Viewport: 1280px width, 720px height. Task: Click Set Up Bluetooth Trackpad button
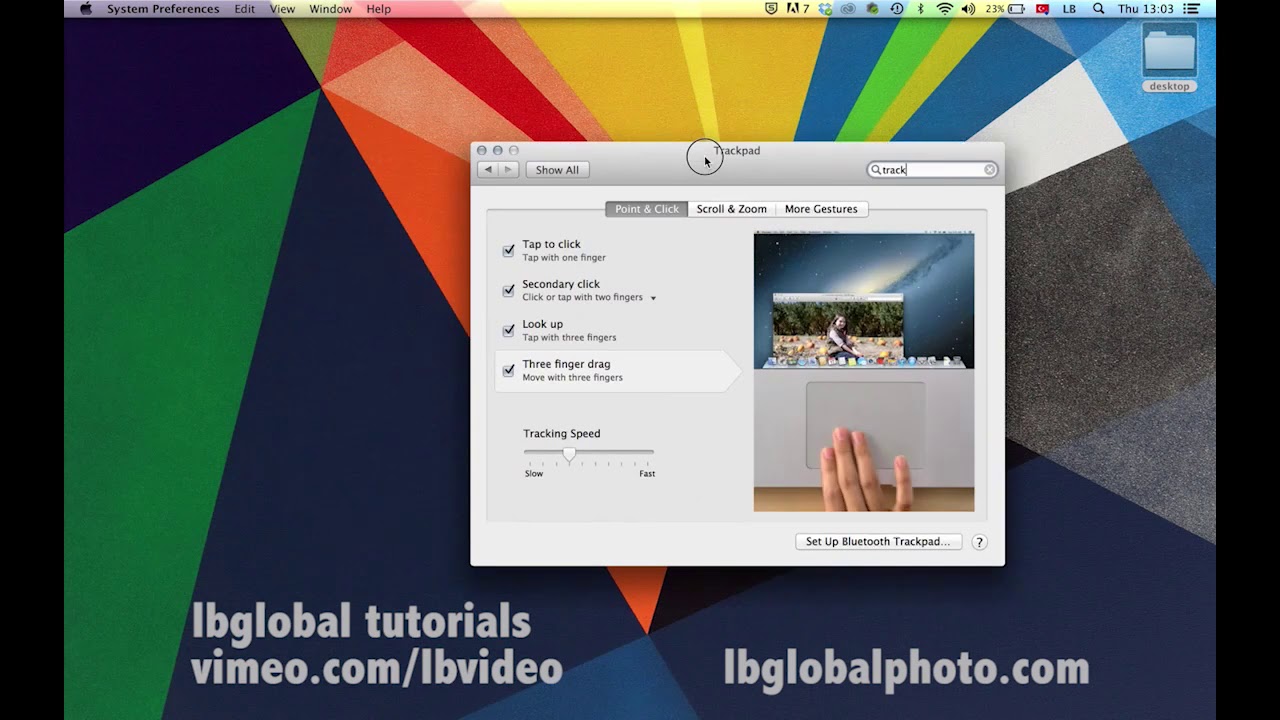point(878,542)
